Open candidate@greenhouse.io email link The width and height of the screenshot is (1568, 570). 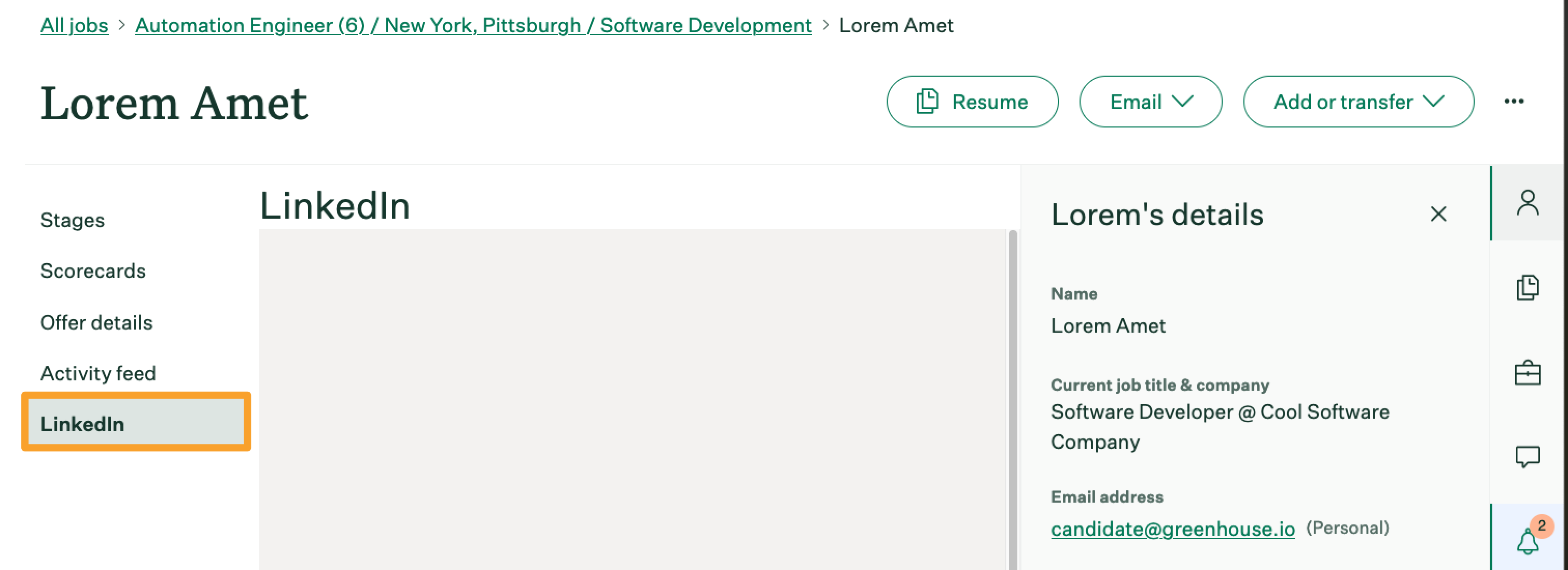[1173, 528]
